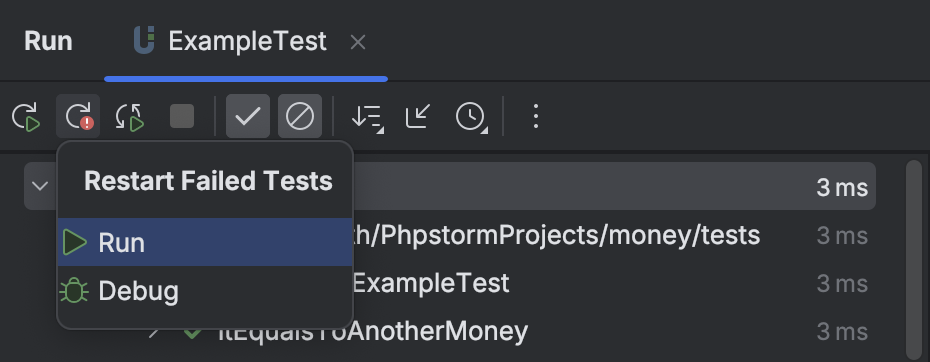Collapse the root test results node
The image size is (930, 362).
pos(40,186)
